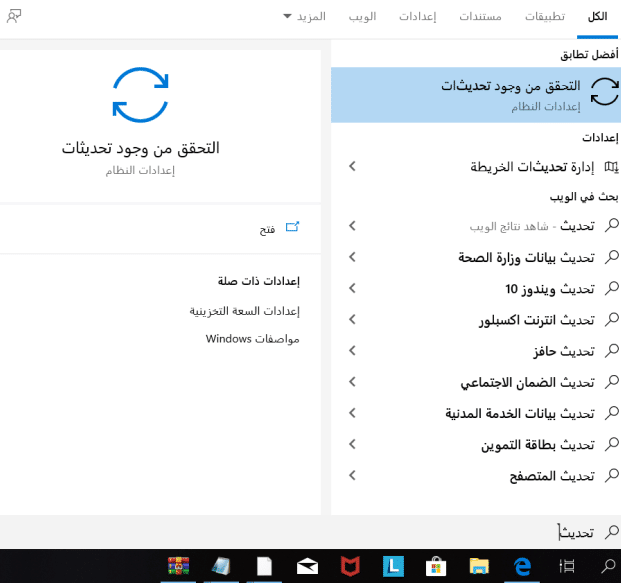
Task: Click the large blue update arrows icon
Action: [141, 95]
